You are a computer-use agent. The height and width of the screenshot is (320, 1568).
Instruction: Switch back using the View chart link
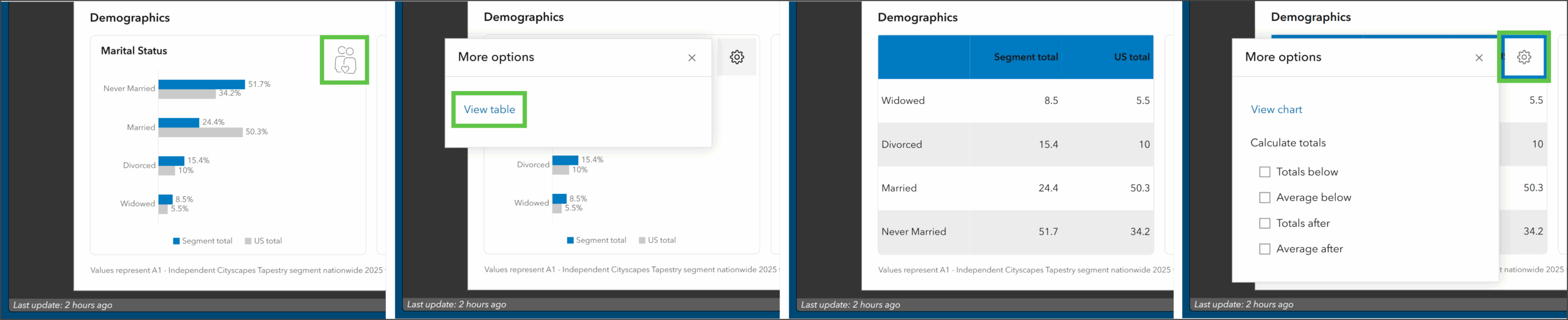(x=1276, y=110)
